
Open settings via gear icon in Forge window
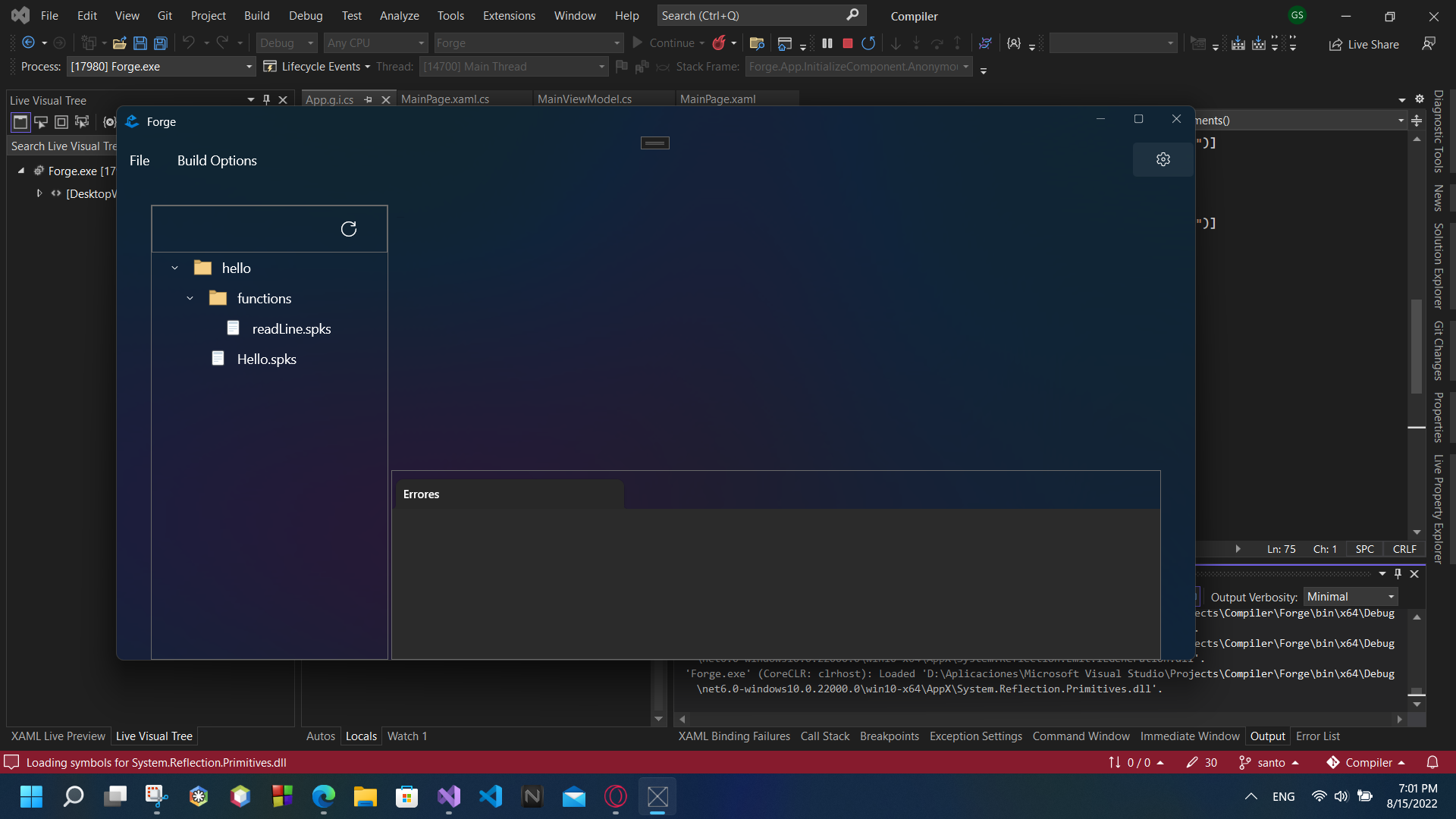point(1163,159)
